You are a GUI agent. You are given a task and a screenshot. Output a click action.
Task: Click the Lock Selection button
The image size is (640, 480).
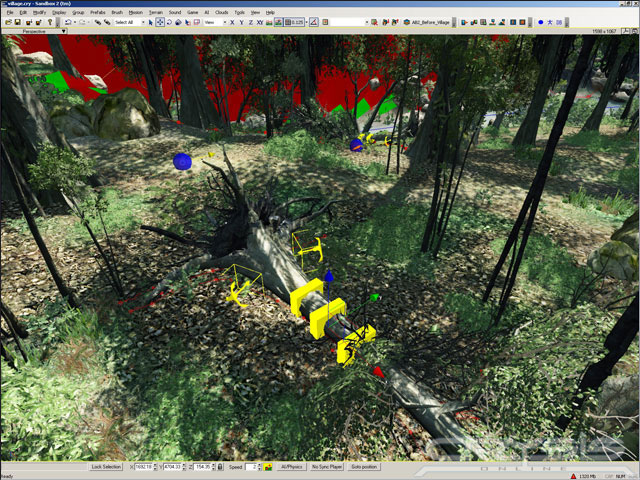106,467
